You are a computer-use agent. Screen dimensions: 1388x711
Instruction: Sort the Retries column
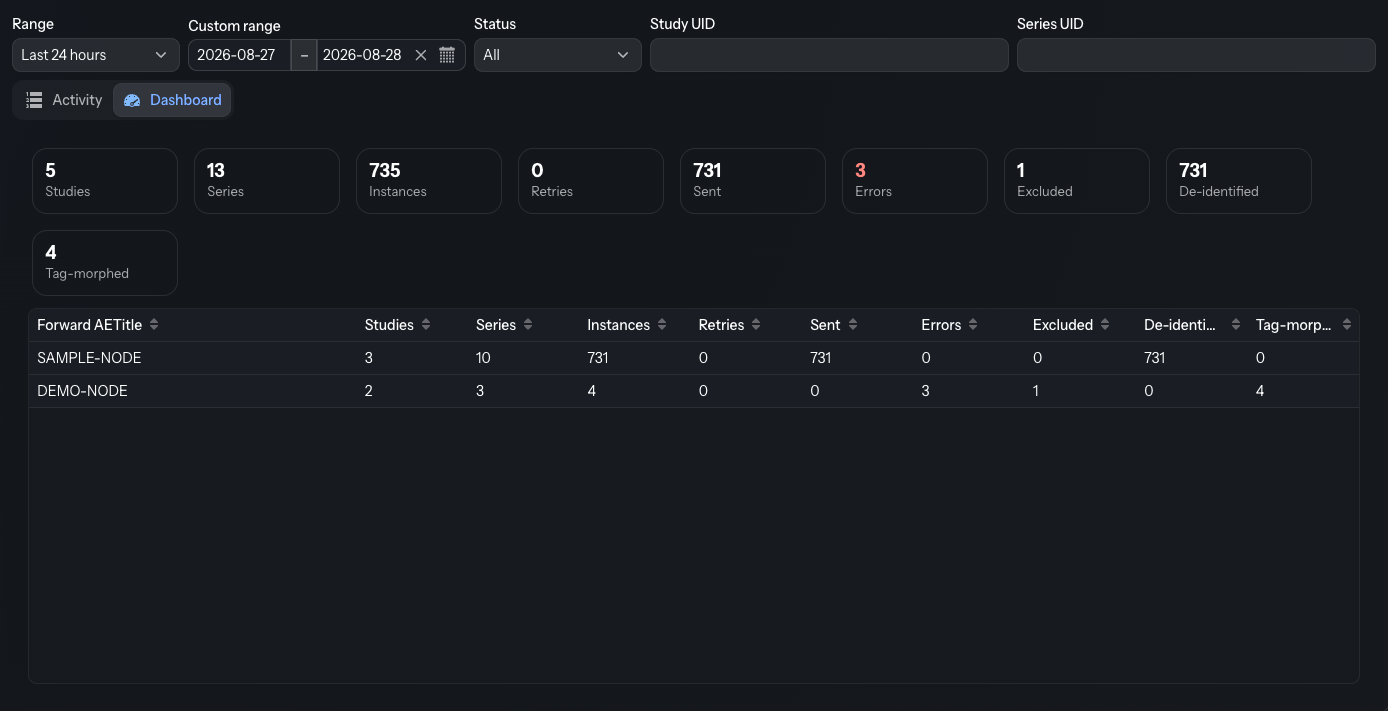(x=756, y=325)
